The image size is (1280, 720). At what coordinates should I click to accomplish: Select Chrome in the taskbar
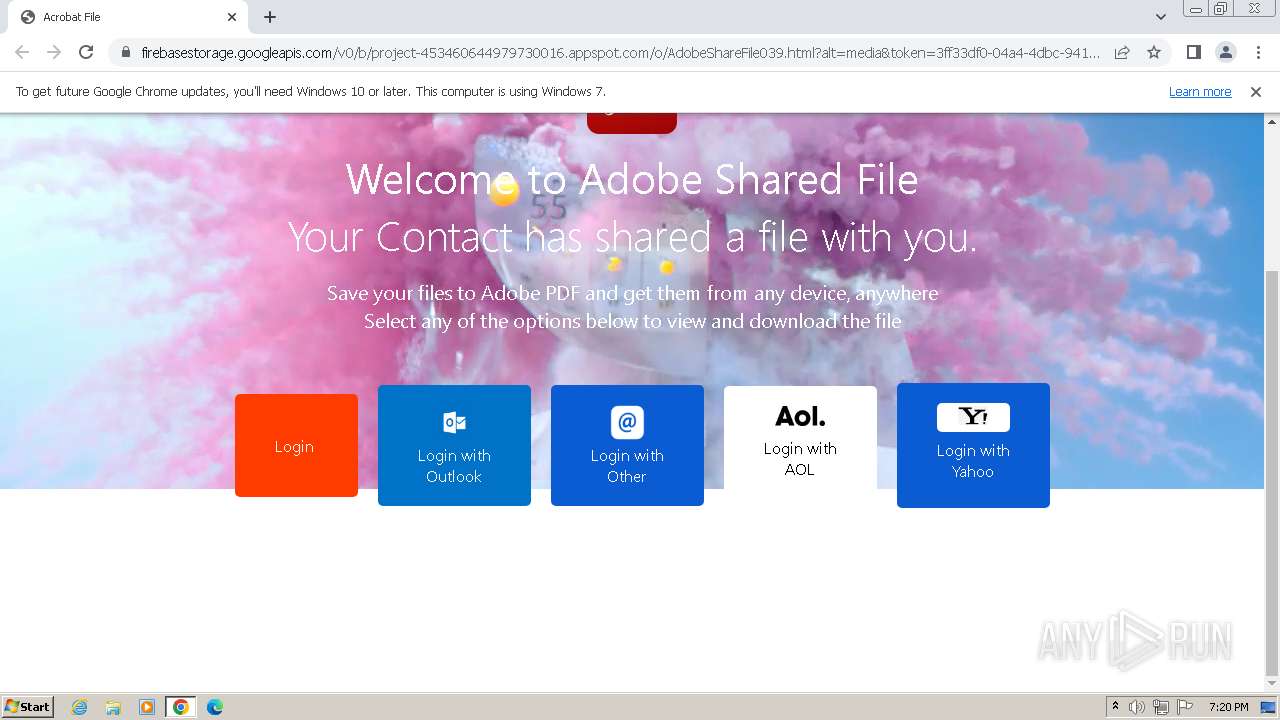[181, 707]
